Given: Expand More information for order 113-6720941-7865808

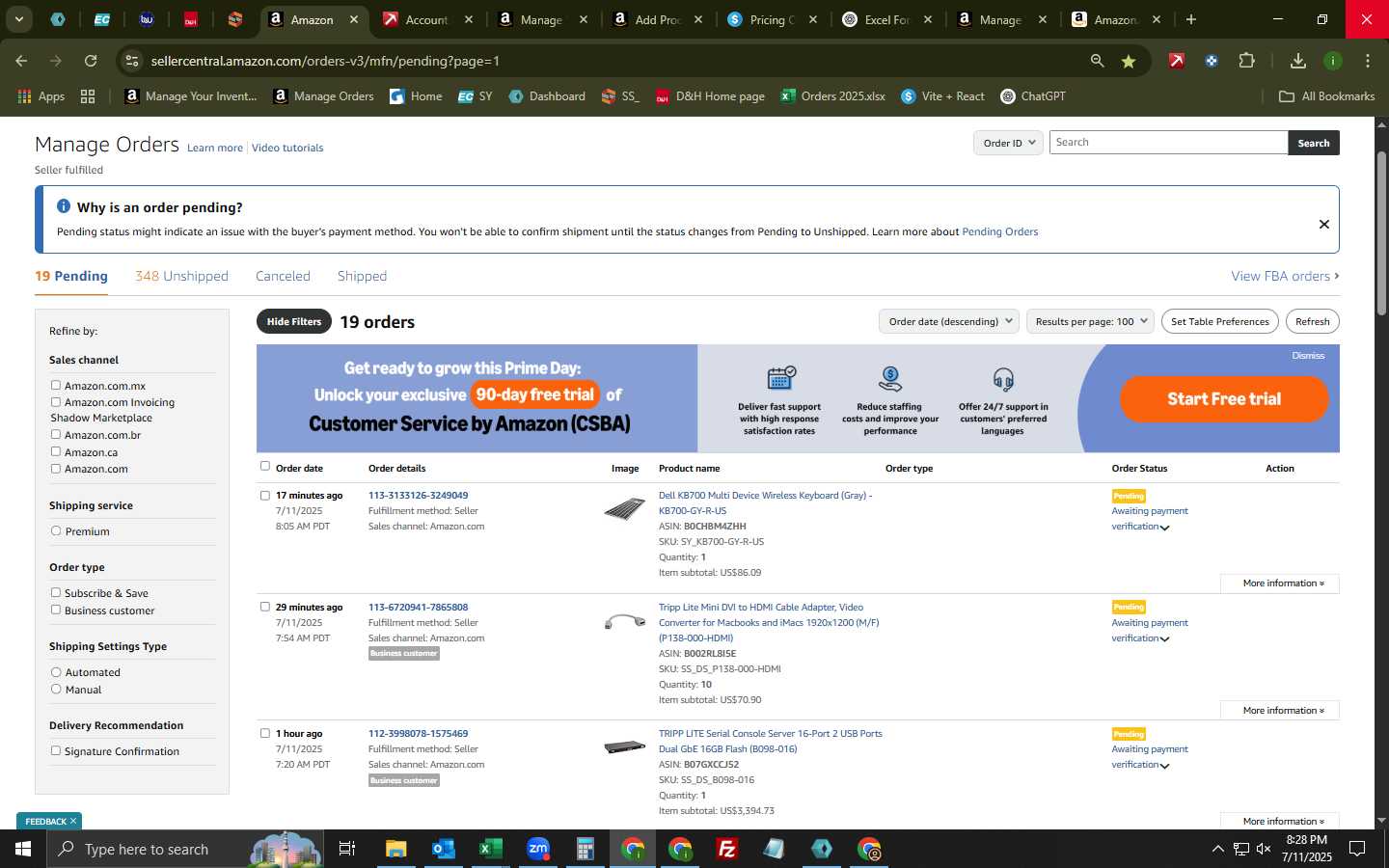Looking at the screenshot, I should pyautogui.click(x=1279, y=711).
